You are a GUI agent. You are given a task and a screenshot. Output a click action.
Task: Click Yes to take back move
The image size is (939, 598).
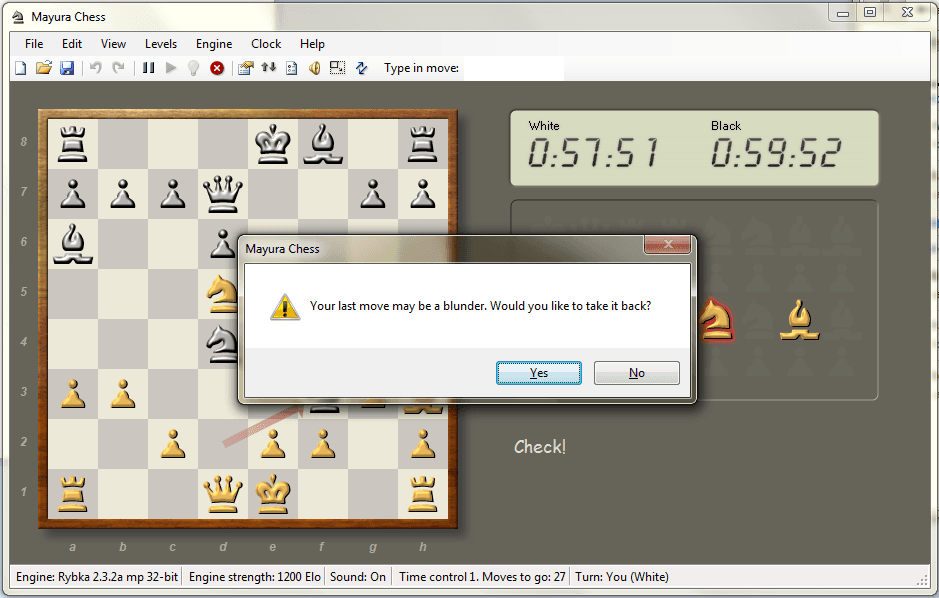[x=538, y=373]
